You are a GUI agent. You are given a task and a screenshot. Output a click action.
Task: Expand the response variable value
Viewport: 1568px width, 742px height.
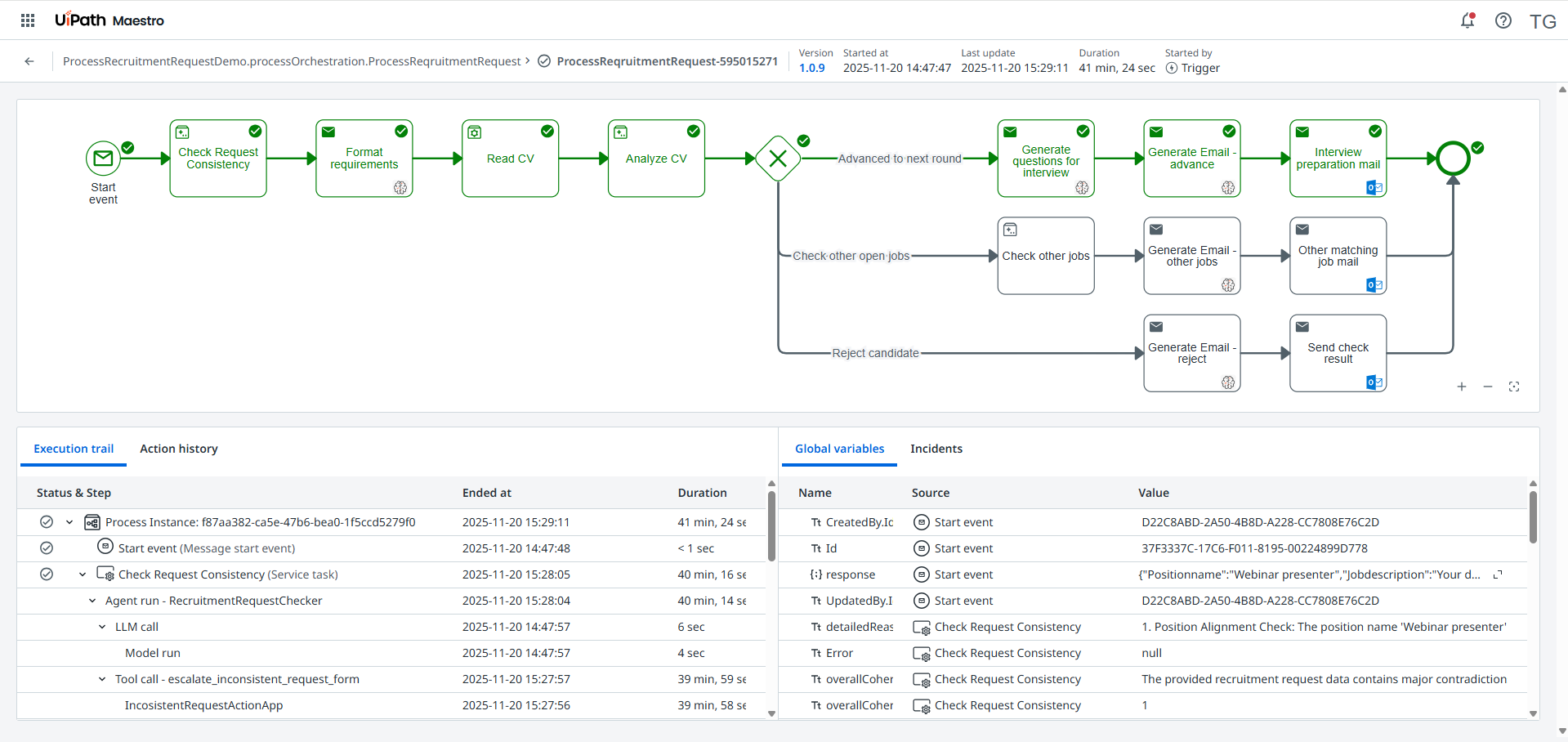coord(1497,574)
